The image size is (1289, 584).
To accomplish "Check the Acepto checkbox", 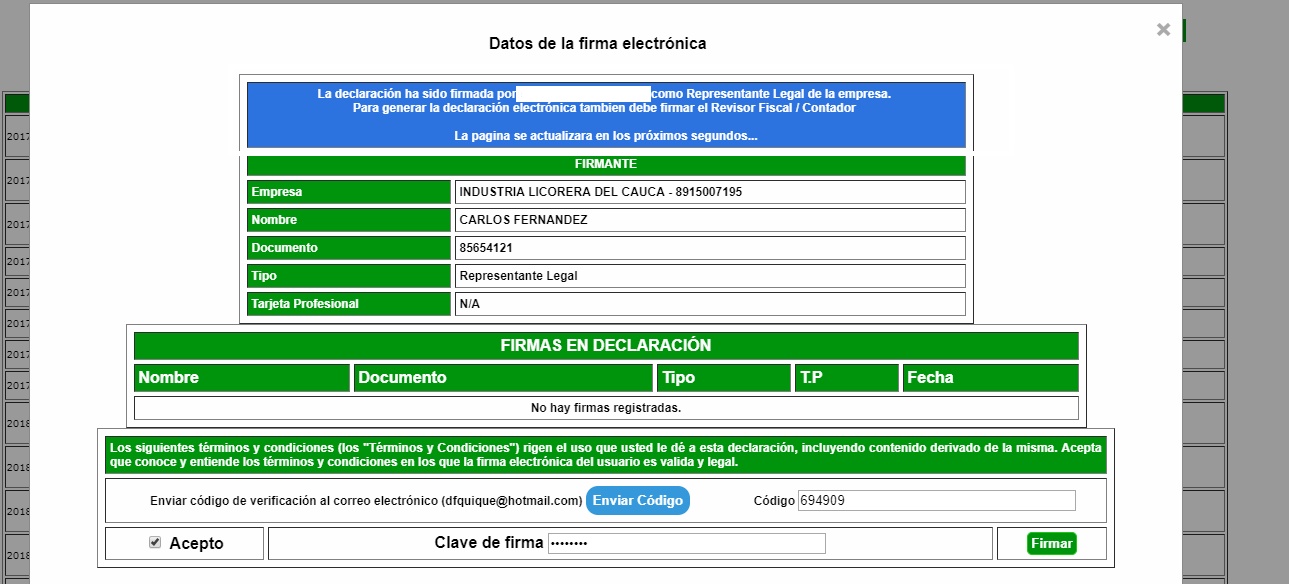I will tap(156, 543).
